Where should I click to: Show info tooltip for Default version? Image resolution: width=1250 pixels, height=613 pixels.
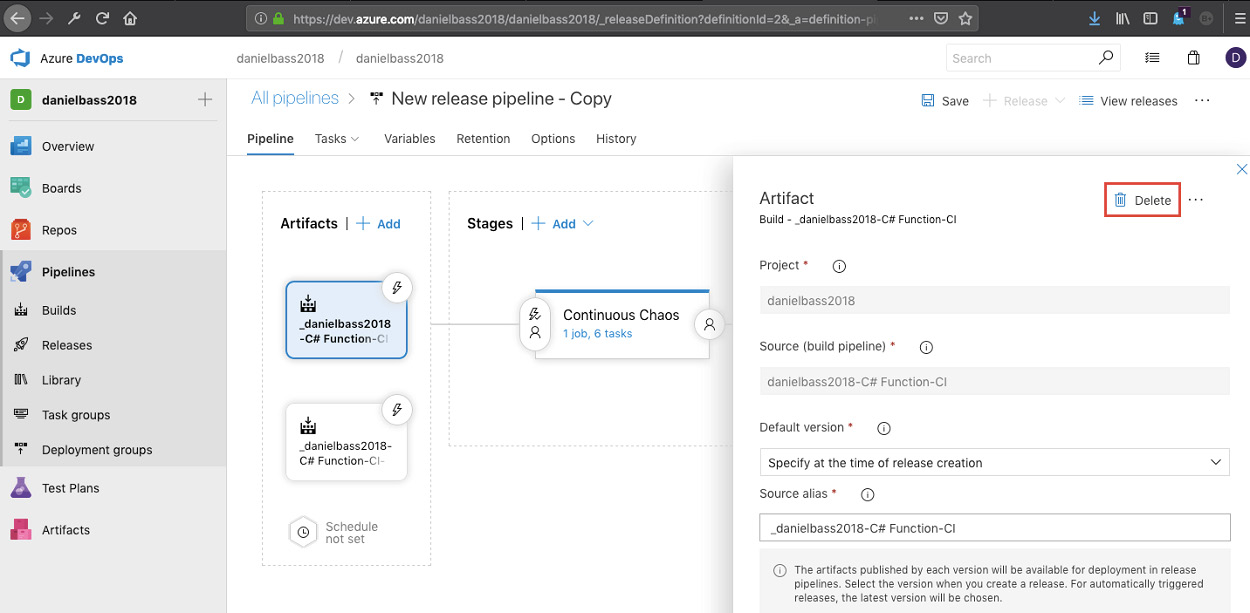pos(884,428)
